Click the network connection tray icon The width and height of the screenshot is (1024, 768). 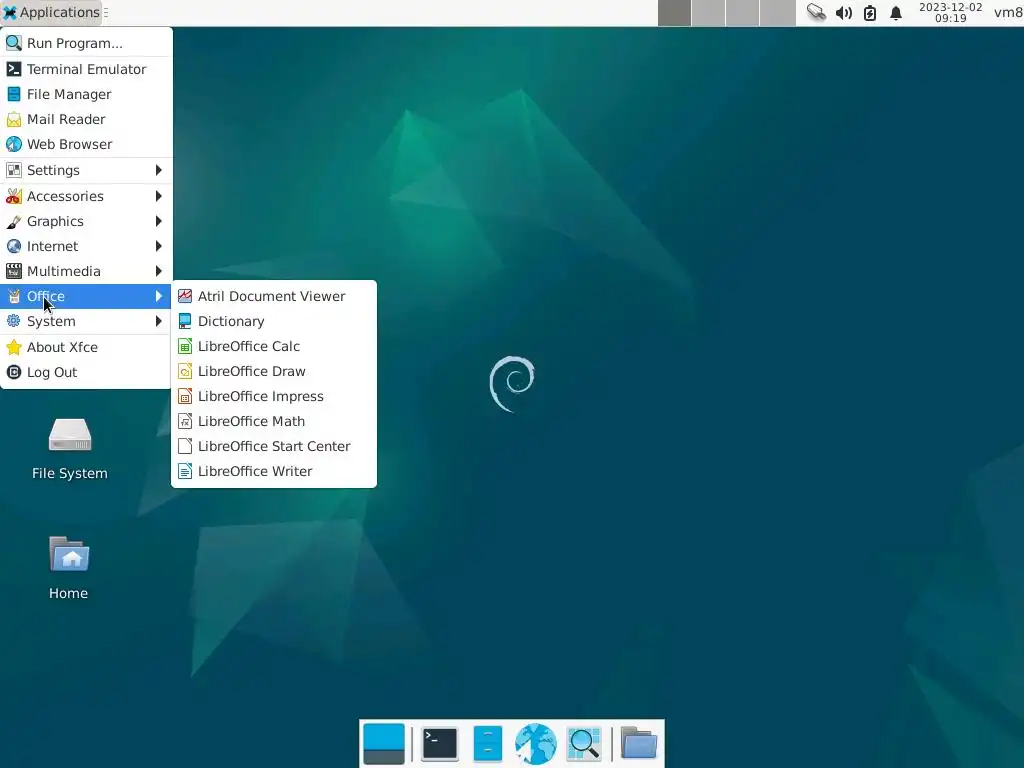coord(816,12)
